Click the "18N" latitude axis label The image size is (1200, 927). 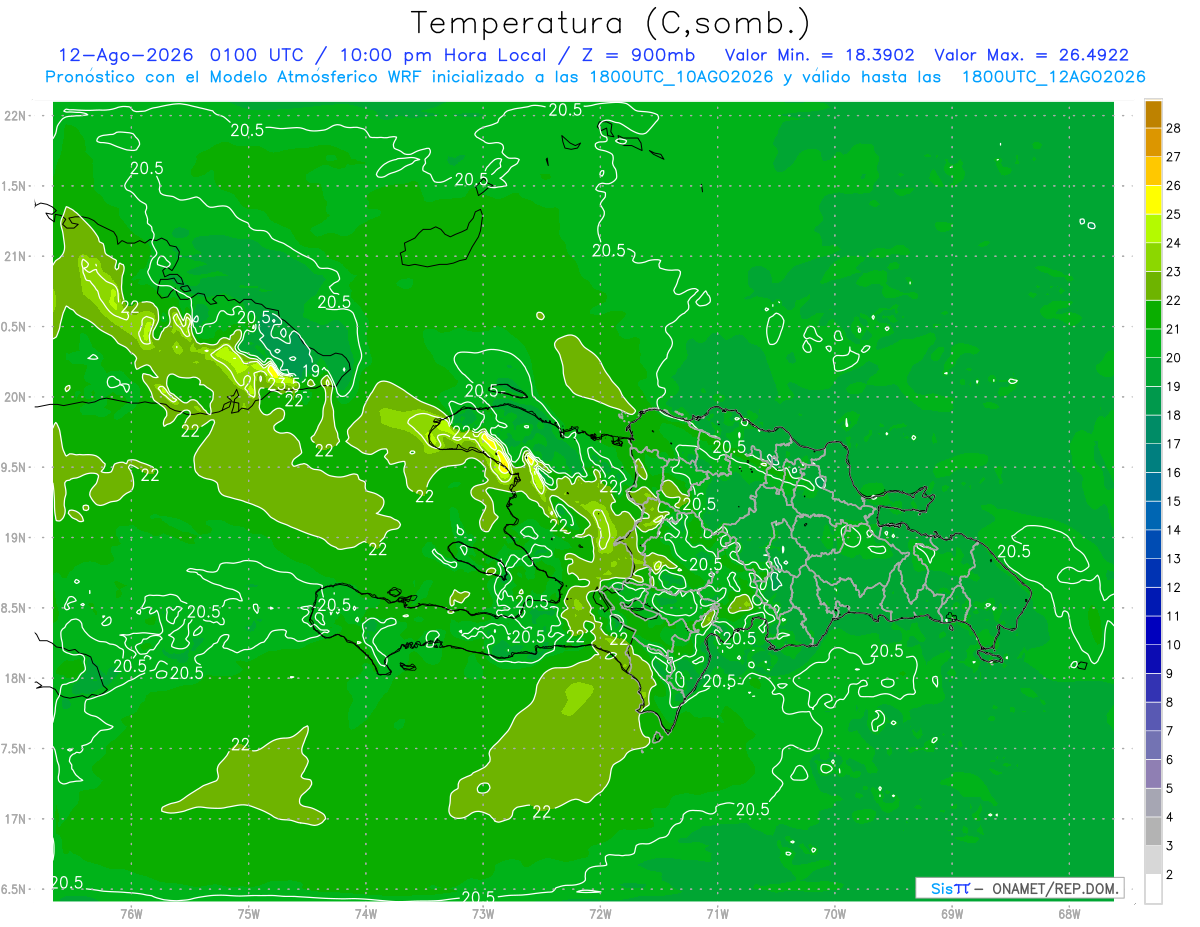pos(15,679)
